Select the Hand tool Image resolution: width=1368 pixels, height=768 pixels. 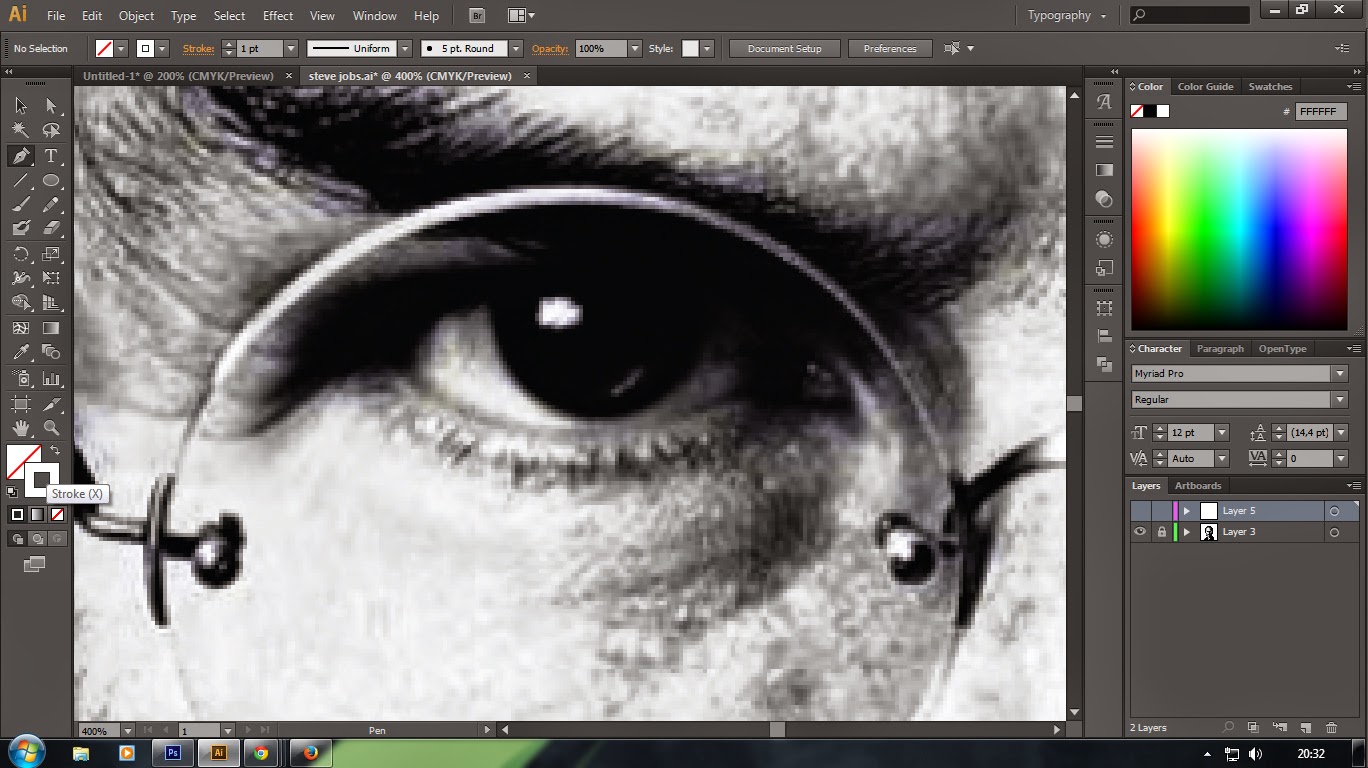pyautogui.click(x=21, y=428)
